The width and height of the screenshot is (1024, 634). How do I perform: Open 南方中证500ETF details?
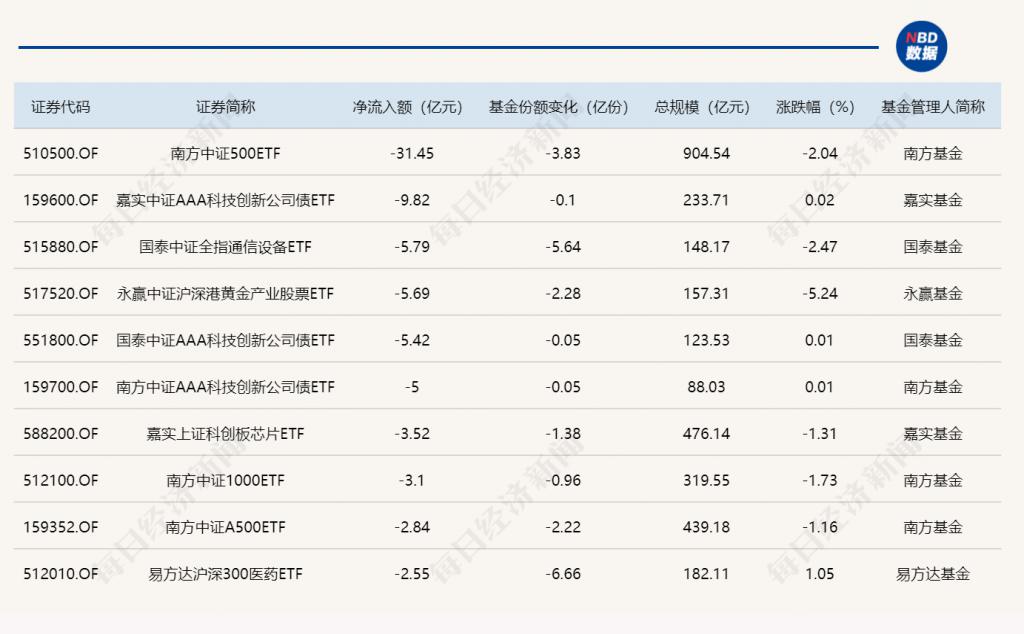point(228,153)
